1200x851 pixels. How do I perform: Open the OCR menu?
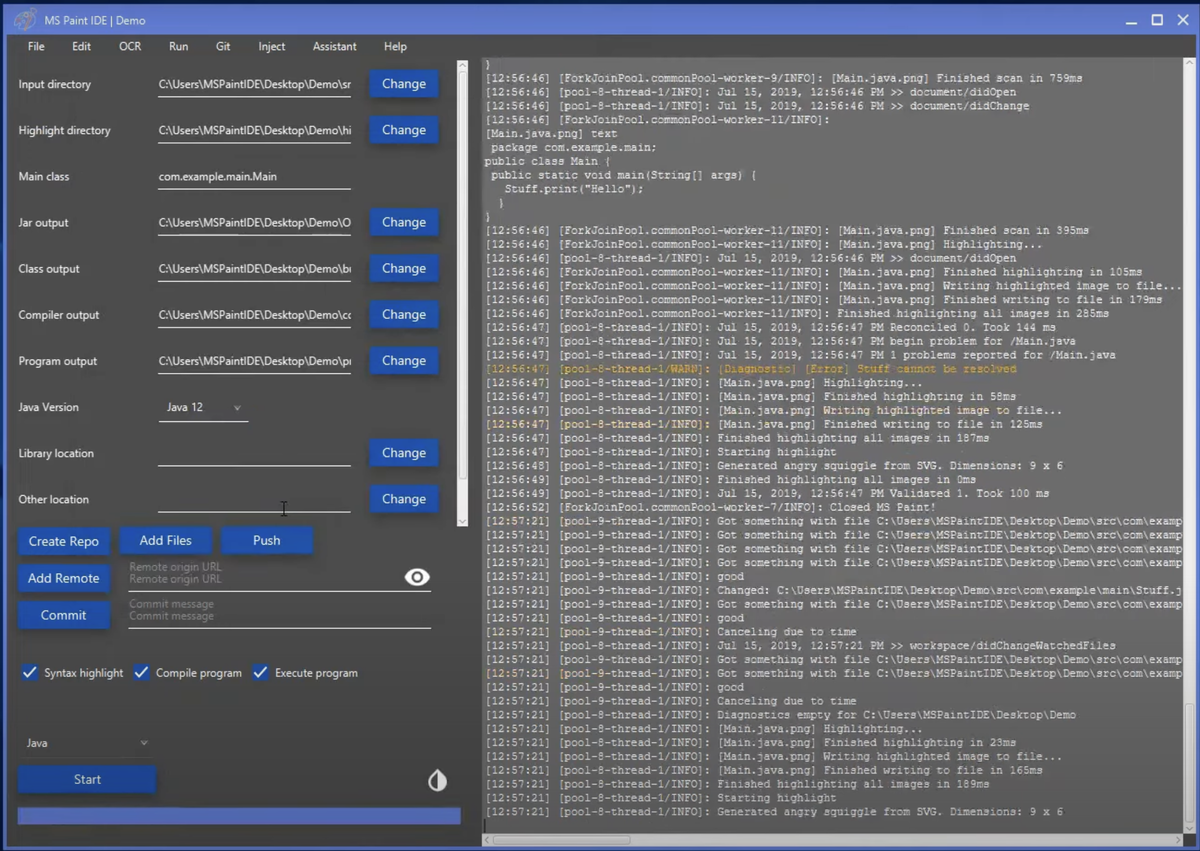[130, 46]
